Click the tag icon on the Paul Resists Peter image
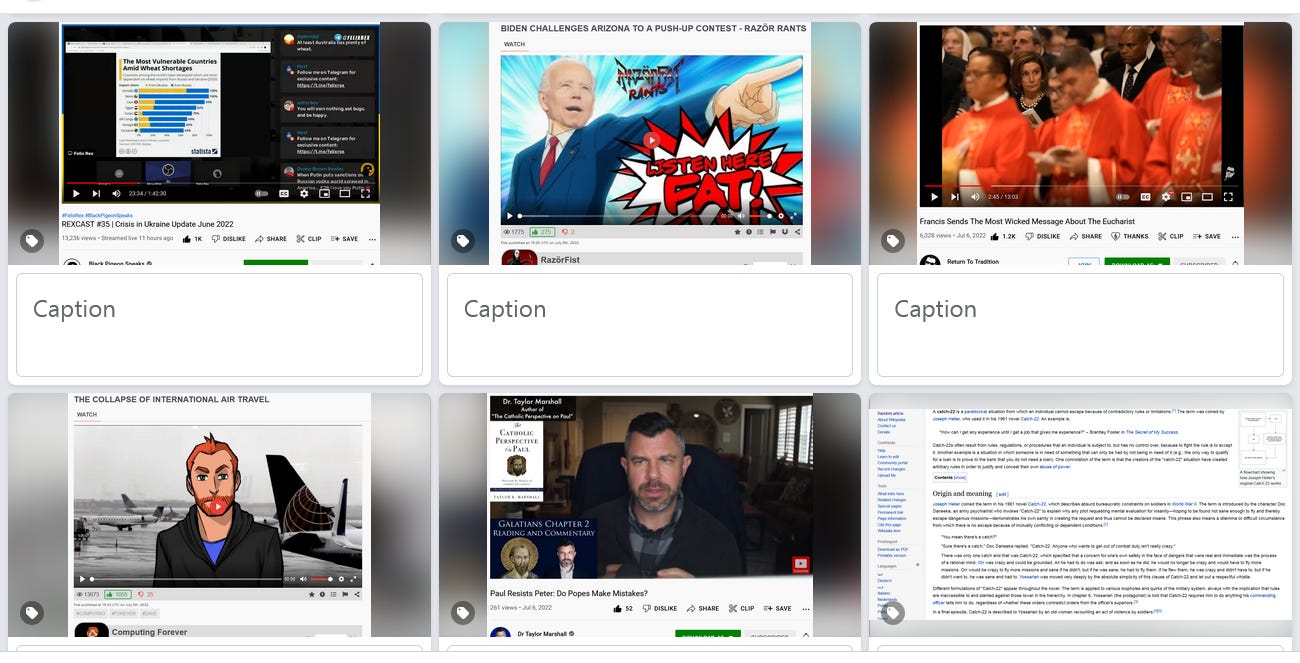The image size is (1300, 663). (462, 613)
